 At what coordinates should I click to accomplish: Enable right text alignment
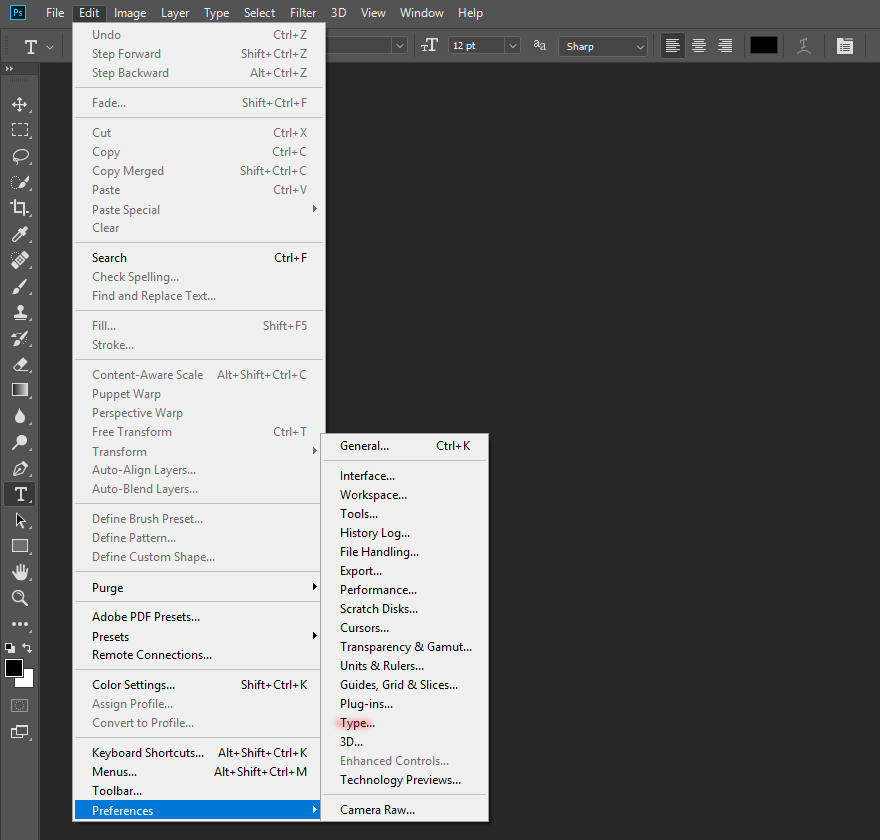725,46
